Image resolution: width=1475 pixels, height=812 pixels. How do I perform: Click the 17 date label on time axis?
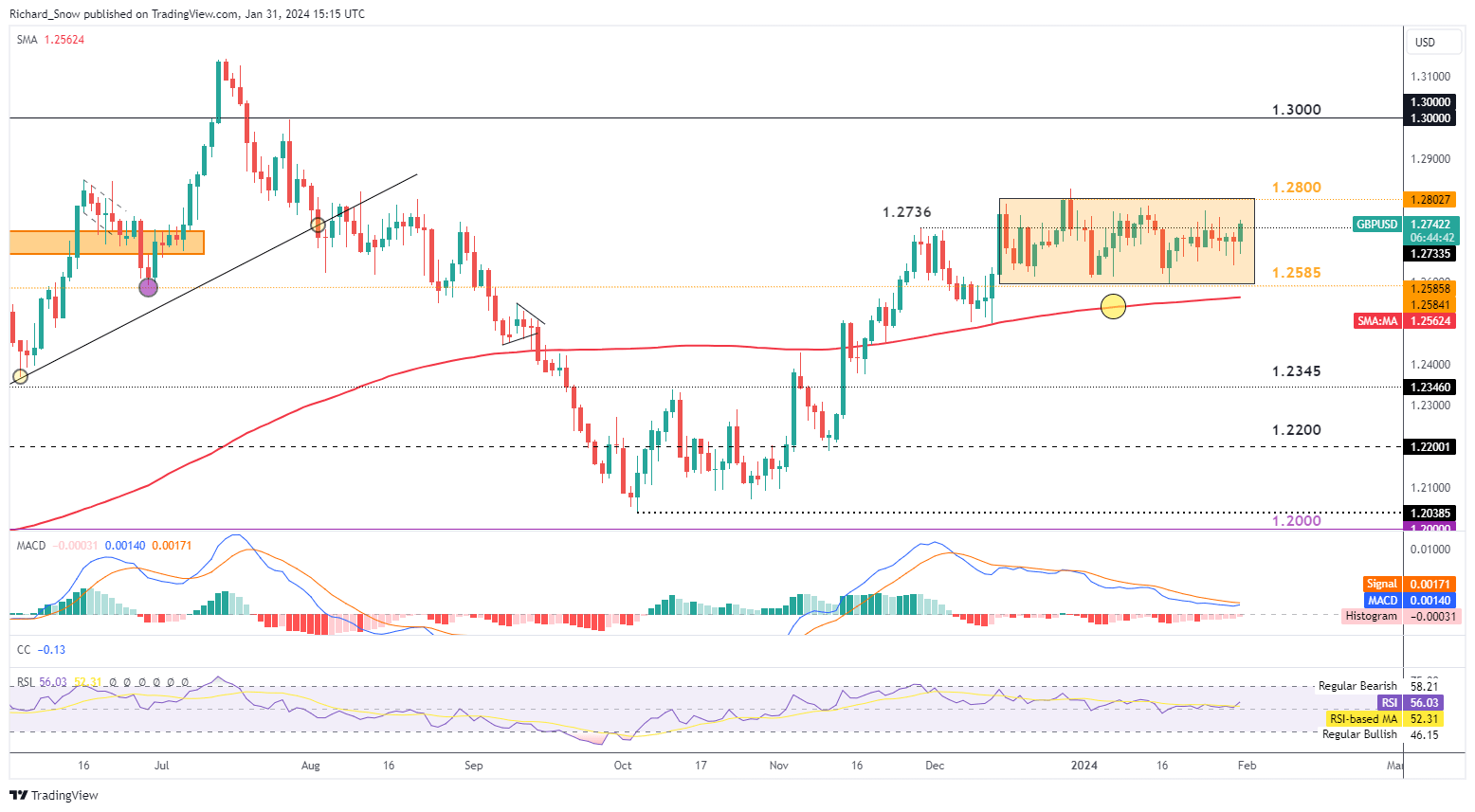point(701,765)
